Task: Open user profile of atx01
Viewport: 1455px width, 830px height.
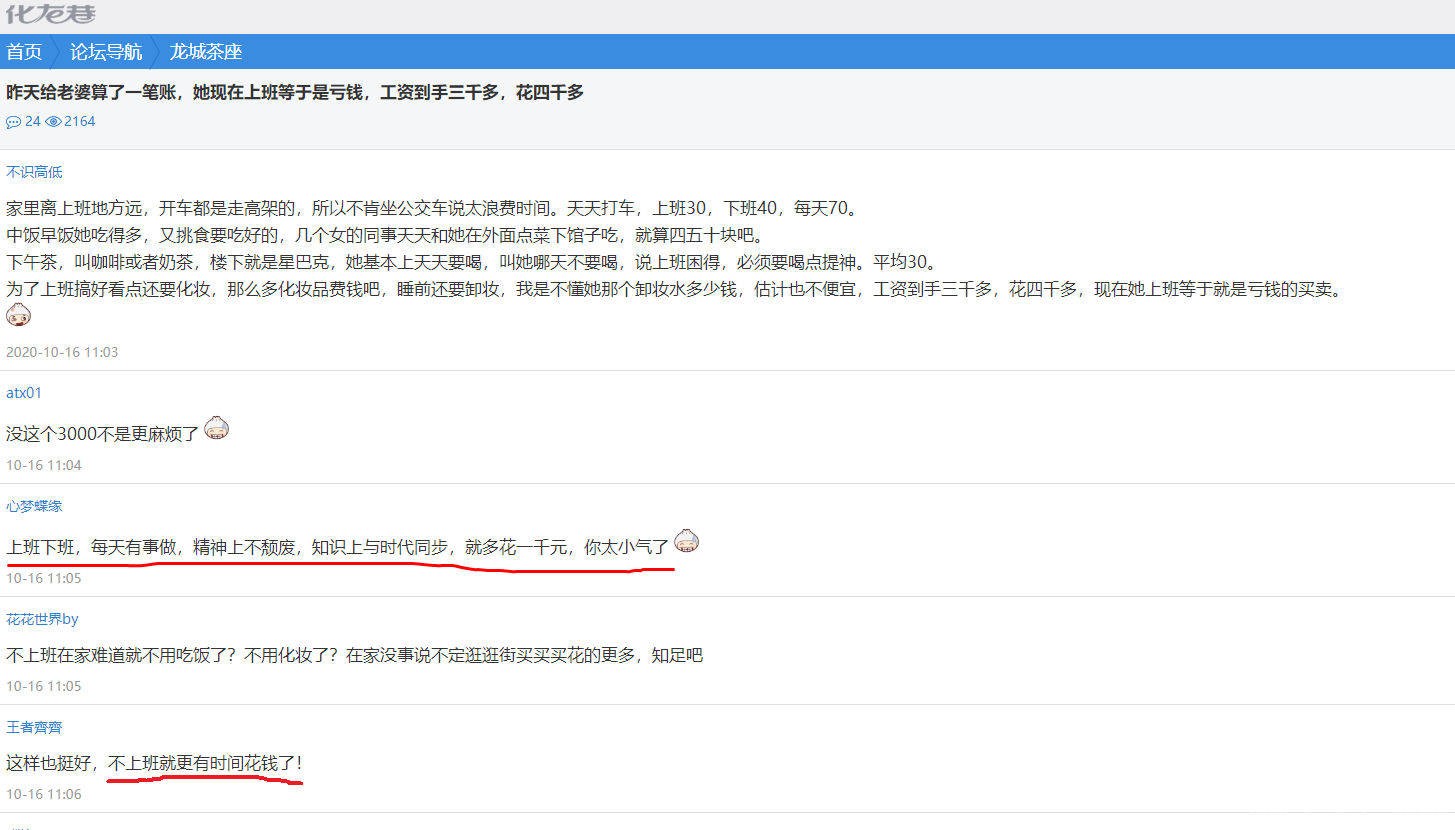Action: [22, 392]
